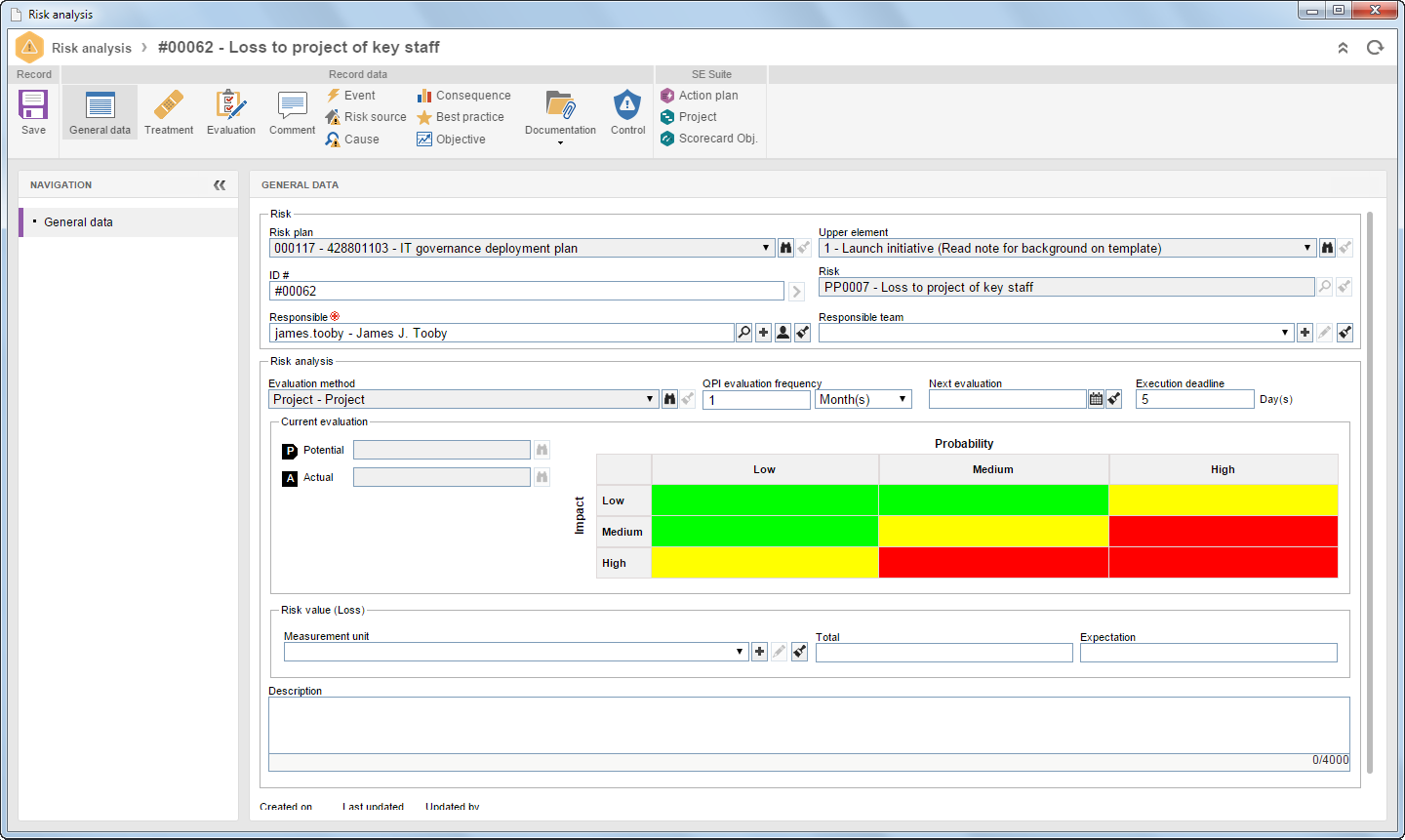Click the Risk field showing PP0007
The height and width of the screenshot is (840, 1405).
pos(1066,287)
